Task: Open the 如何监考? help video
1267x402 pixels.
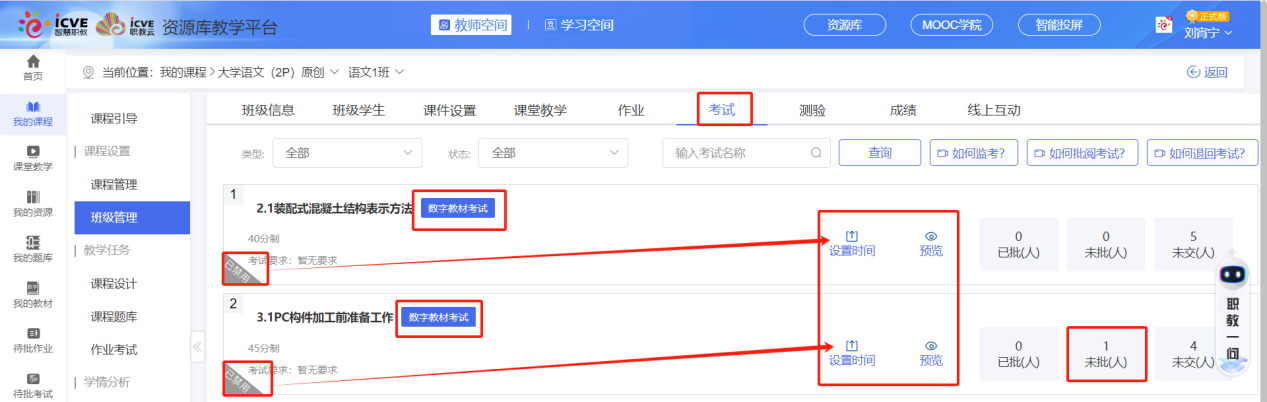Action: (973, 153)
